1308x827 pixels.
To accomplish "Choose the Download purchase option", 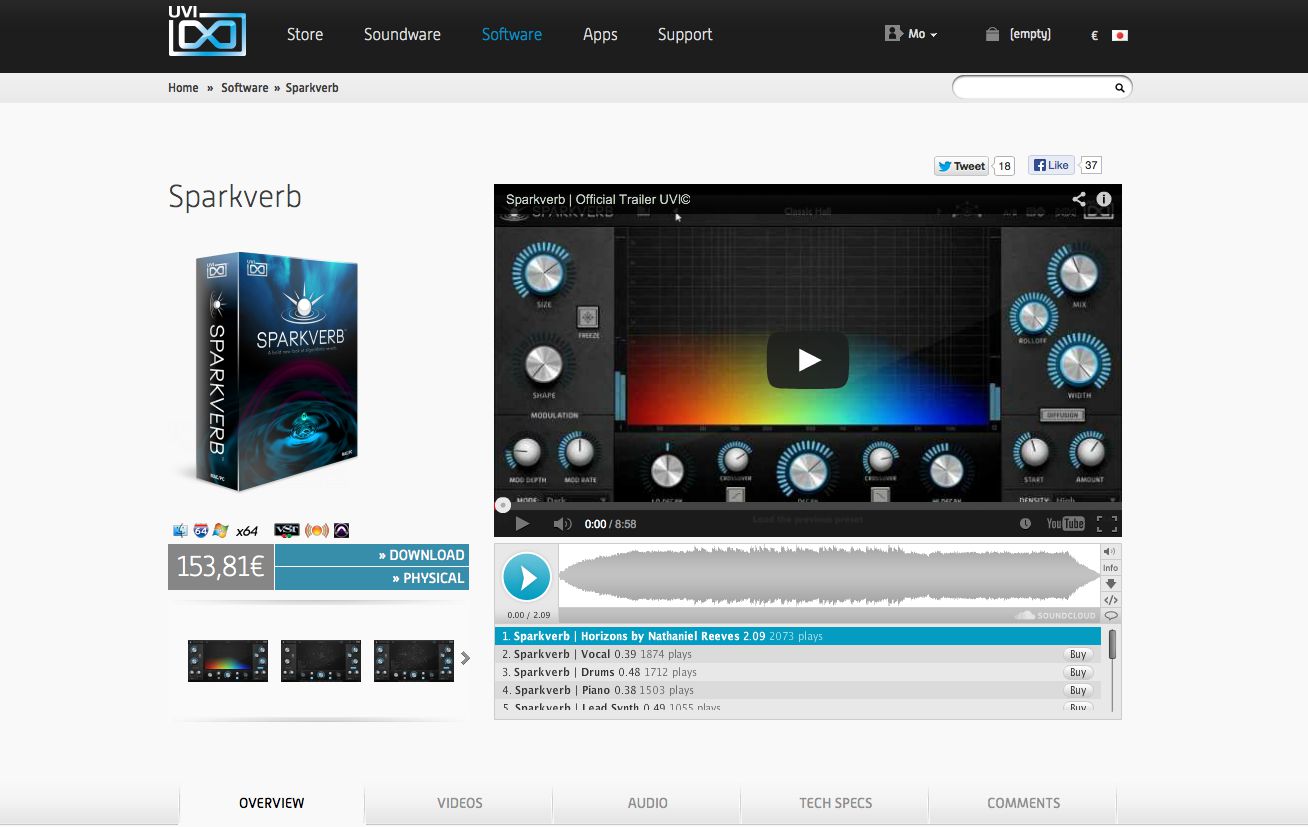I will [x=372, y=555].
